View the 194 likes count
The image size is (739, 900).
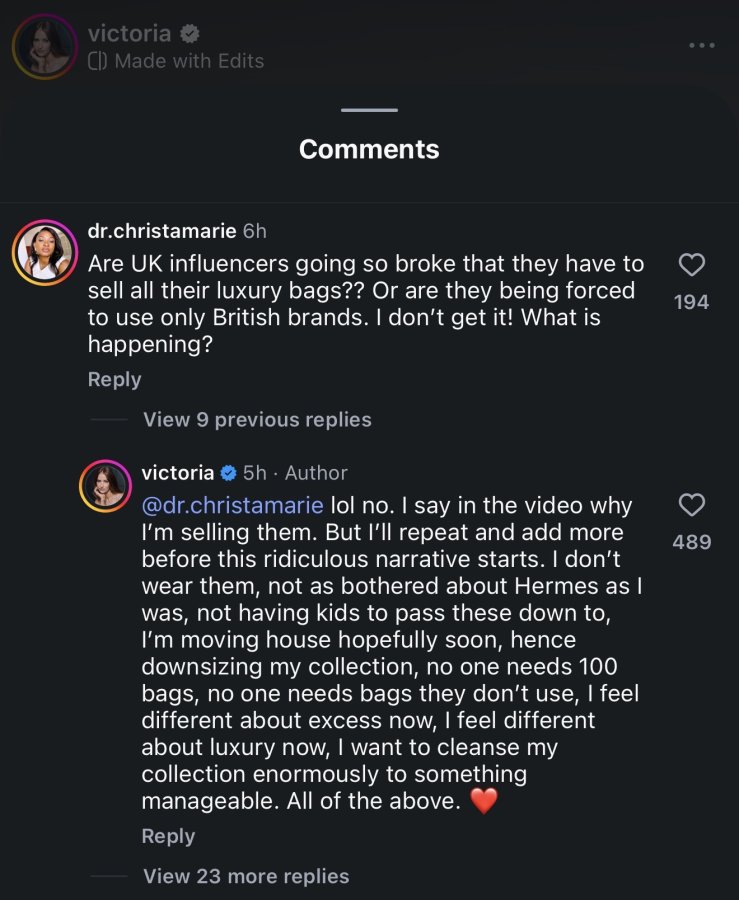coord(691,302)
